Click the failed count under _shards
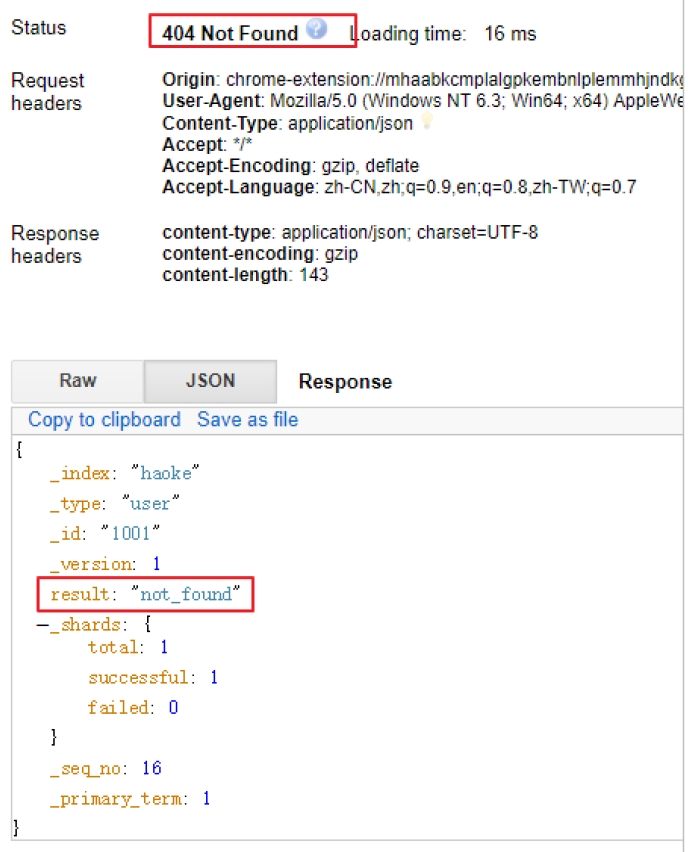Viewport: 688px width, 852px height. point(173,708)
